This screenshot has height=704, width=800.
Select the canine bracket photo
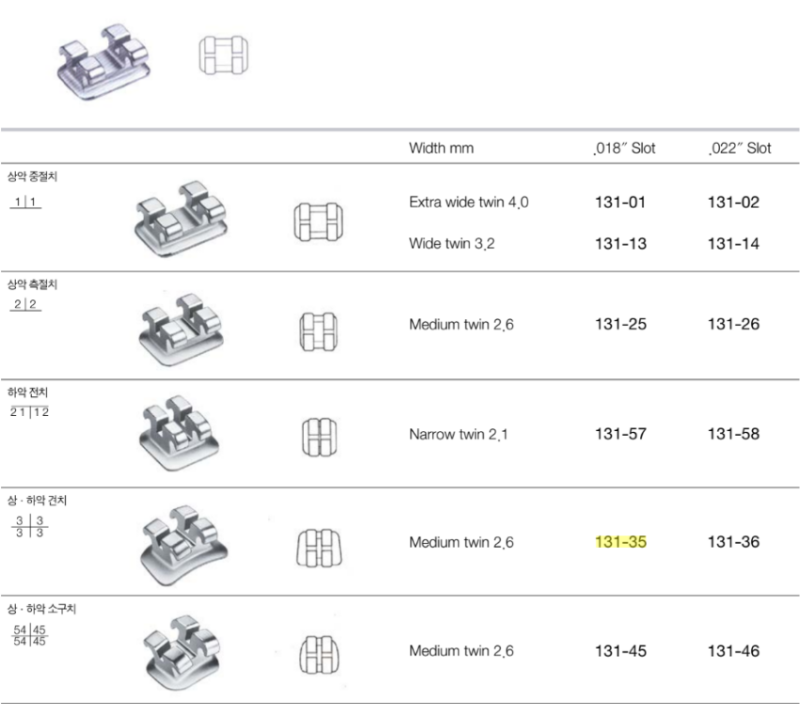point(184,545)
